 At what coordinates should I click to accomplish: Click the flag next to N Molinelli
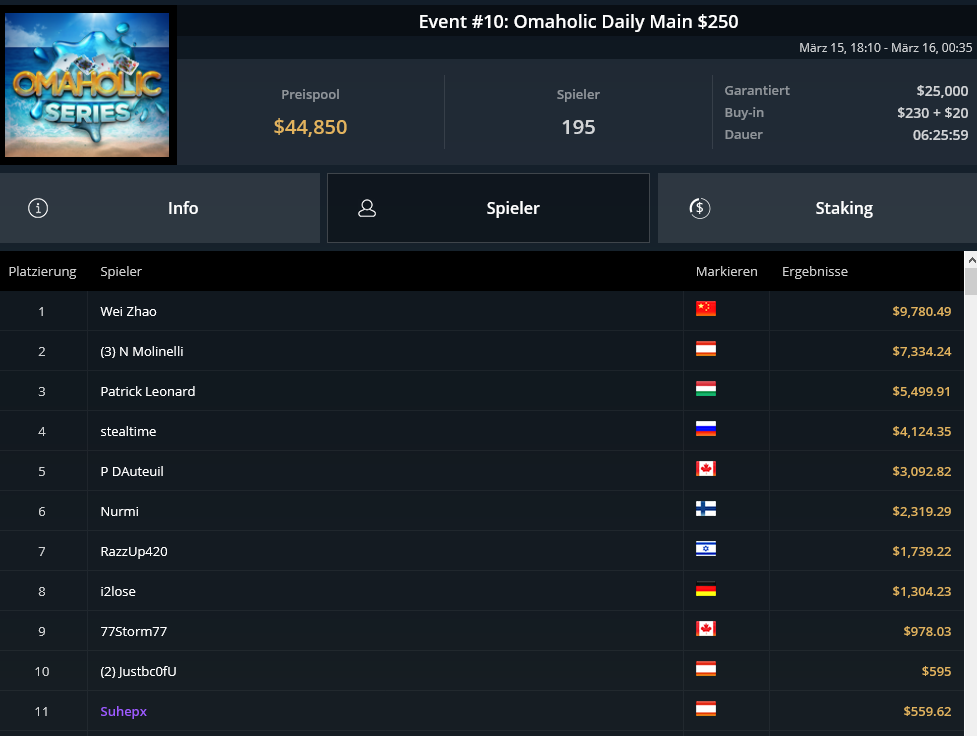[x=706, y=348]
